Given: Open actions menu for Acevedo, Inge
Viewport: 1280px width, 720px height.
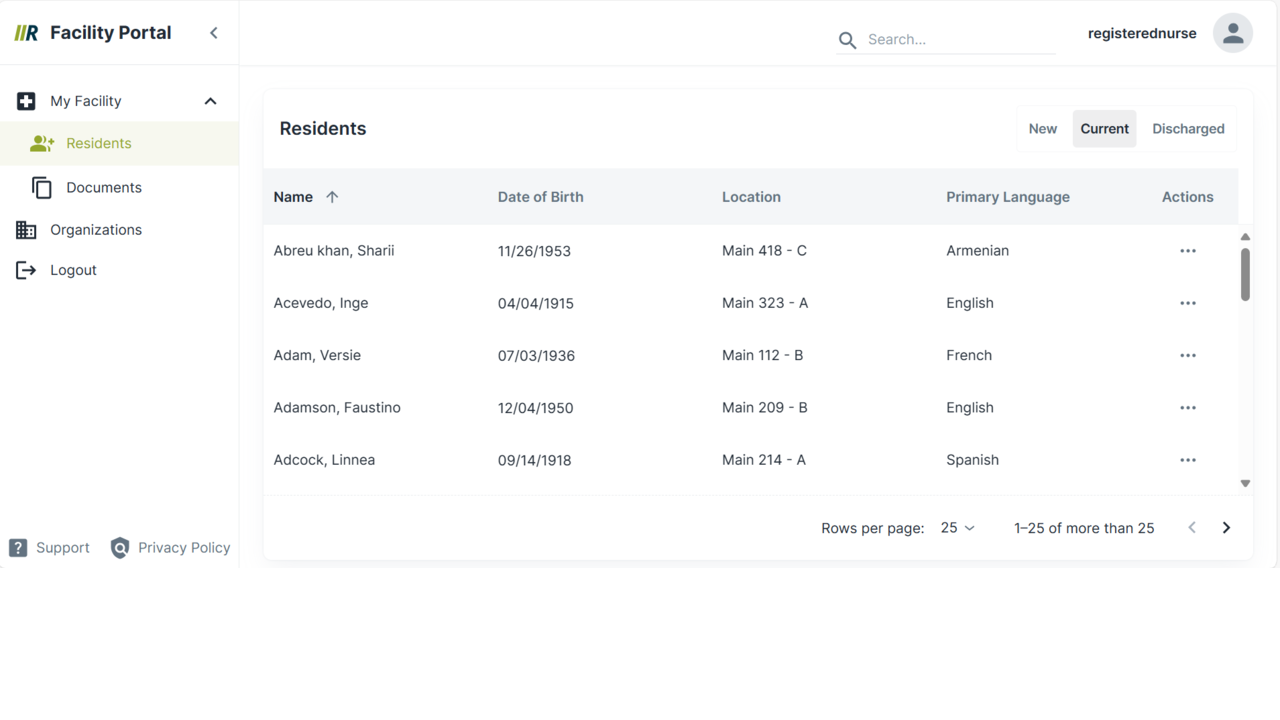Looking at the screenshot, I should tap(1188, 303).
